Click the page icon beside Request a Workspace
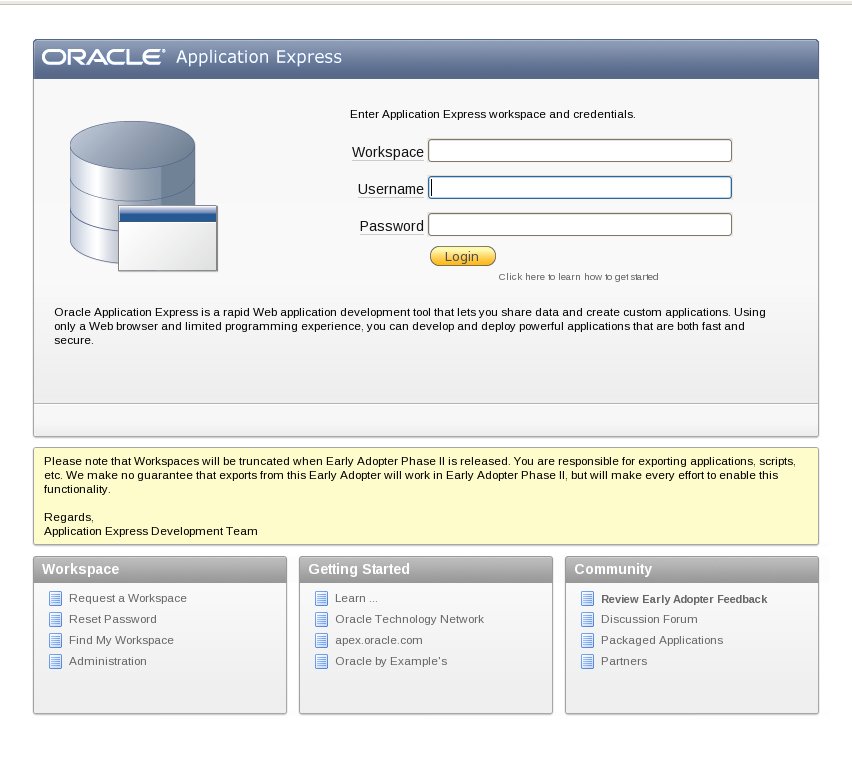 point(55,598)
